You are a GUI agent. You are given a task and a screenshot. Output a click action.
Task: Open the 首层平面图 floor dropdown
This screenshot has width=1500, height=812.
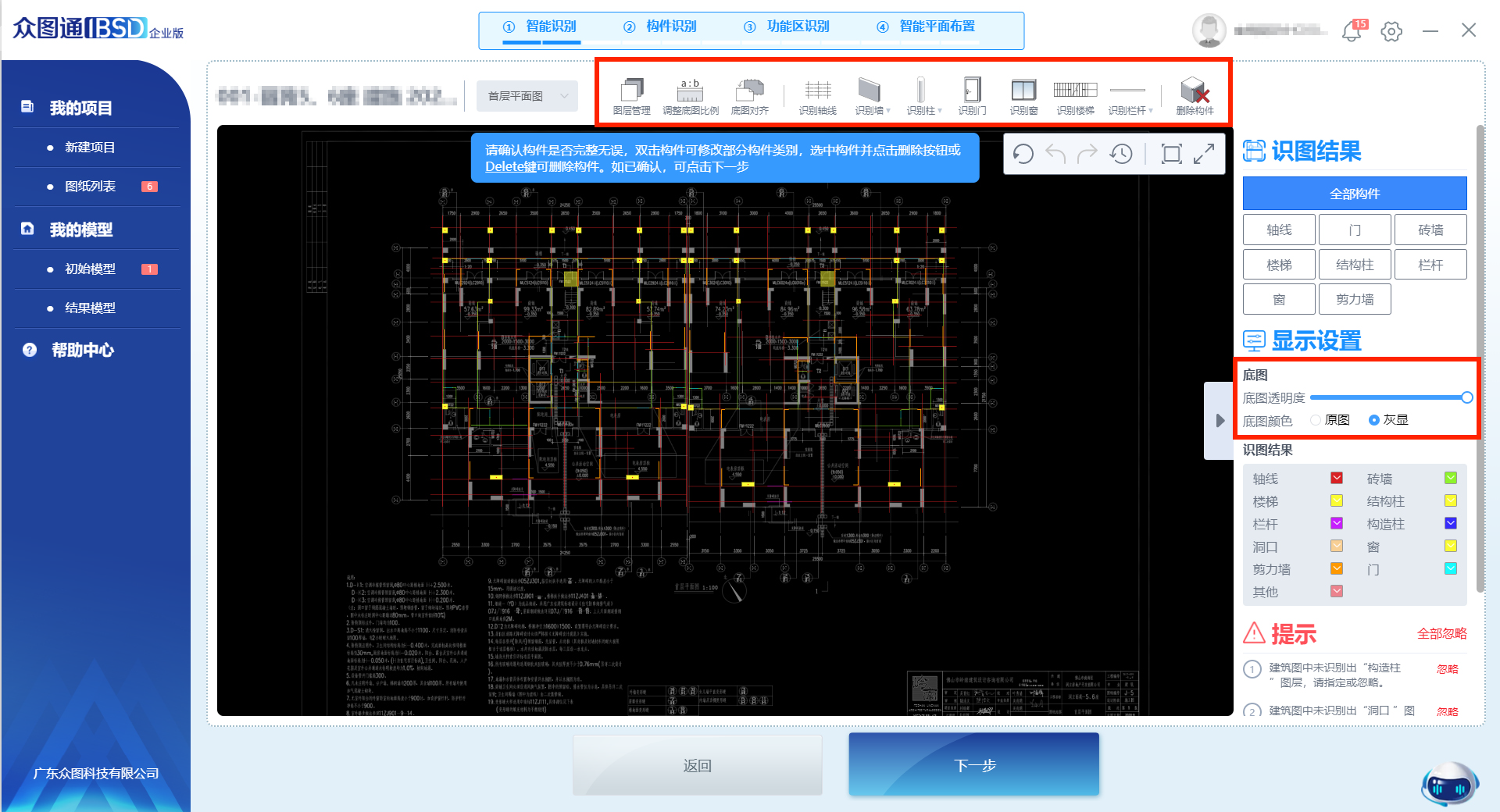pyautogui.click(x=527, y=96)
